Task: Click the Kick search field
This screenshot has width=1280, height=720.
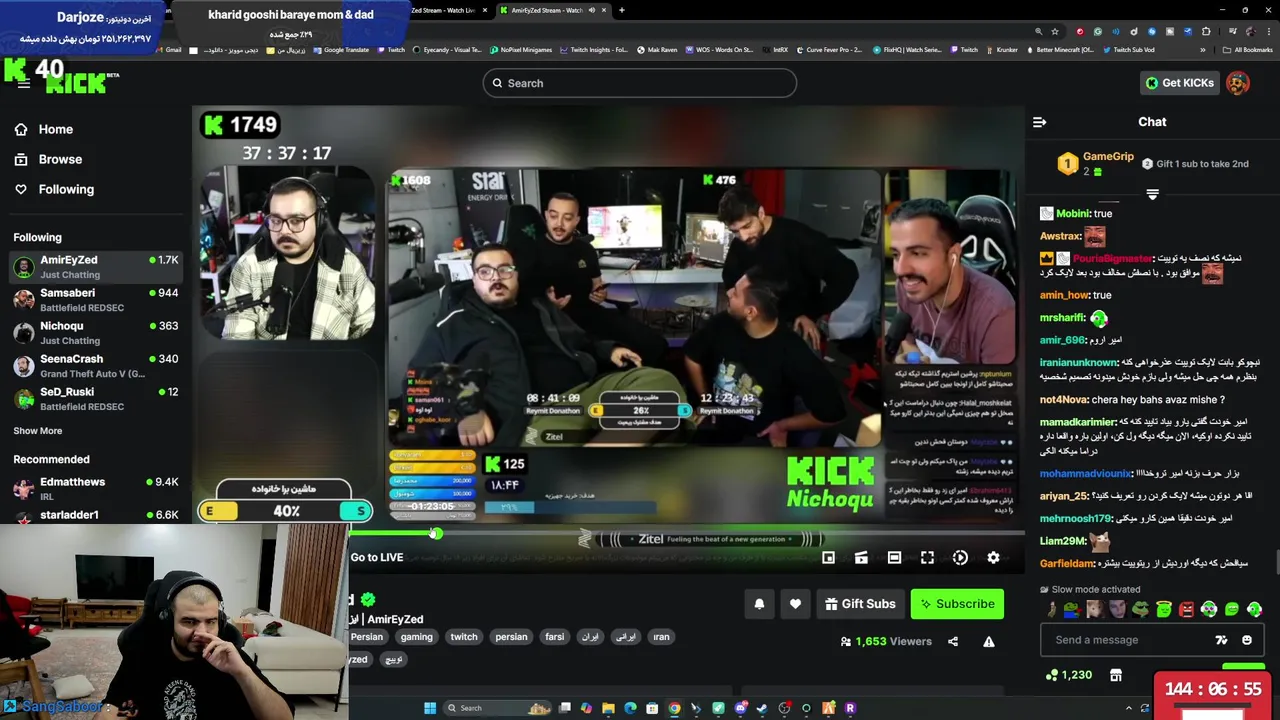Action: coord(640,83)
